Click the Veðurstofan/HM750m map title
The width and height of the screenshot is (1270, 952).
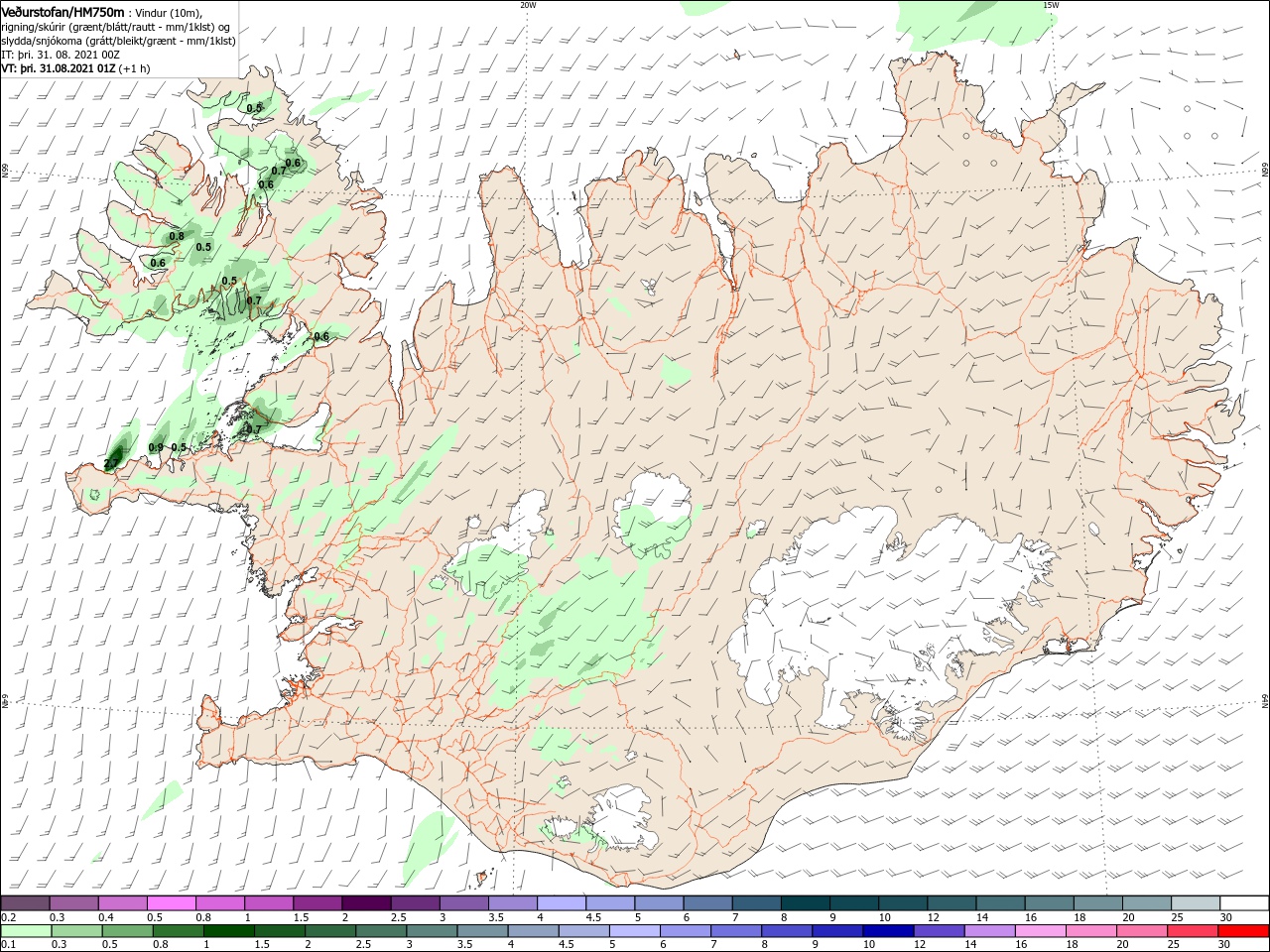63,11
